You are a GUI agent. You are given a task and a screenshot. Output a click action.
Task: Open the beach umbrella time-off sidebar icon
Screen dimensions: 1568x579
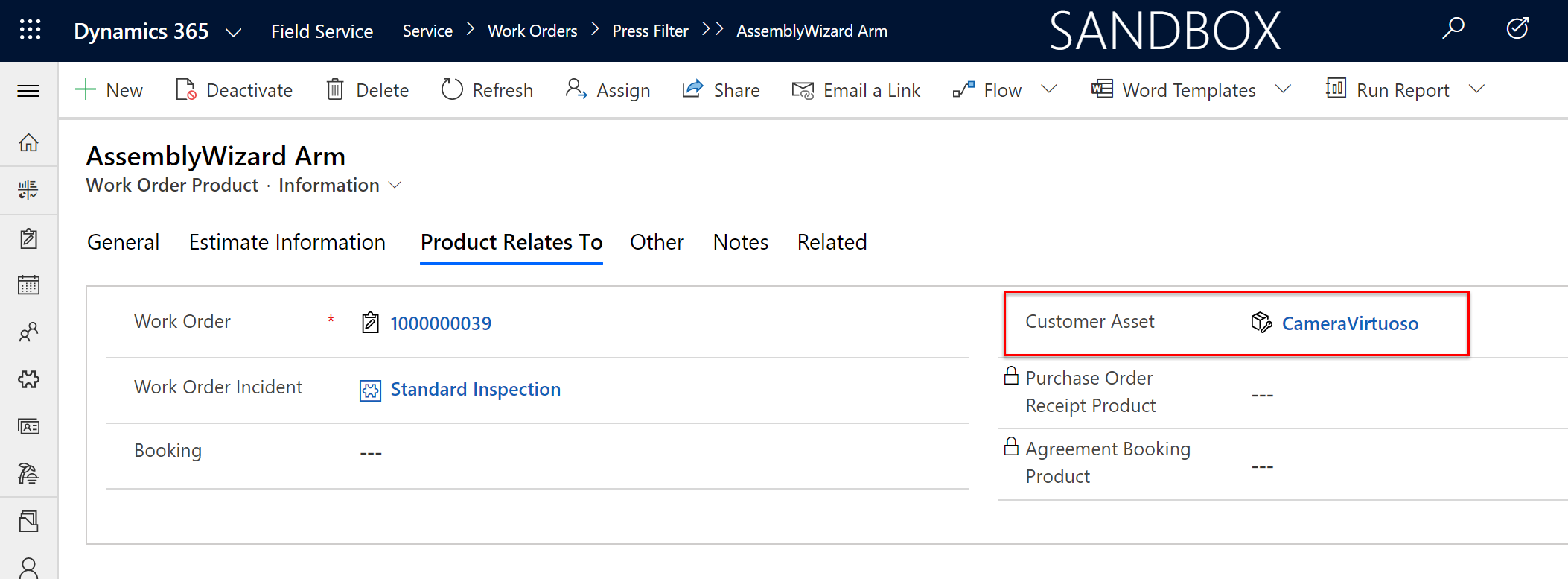[x=28, y=473]
